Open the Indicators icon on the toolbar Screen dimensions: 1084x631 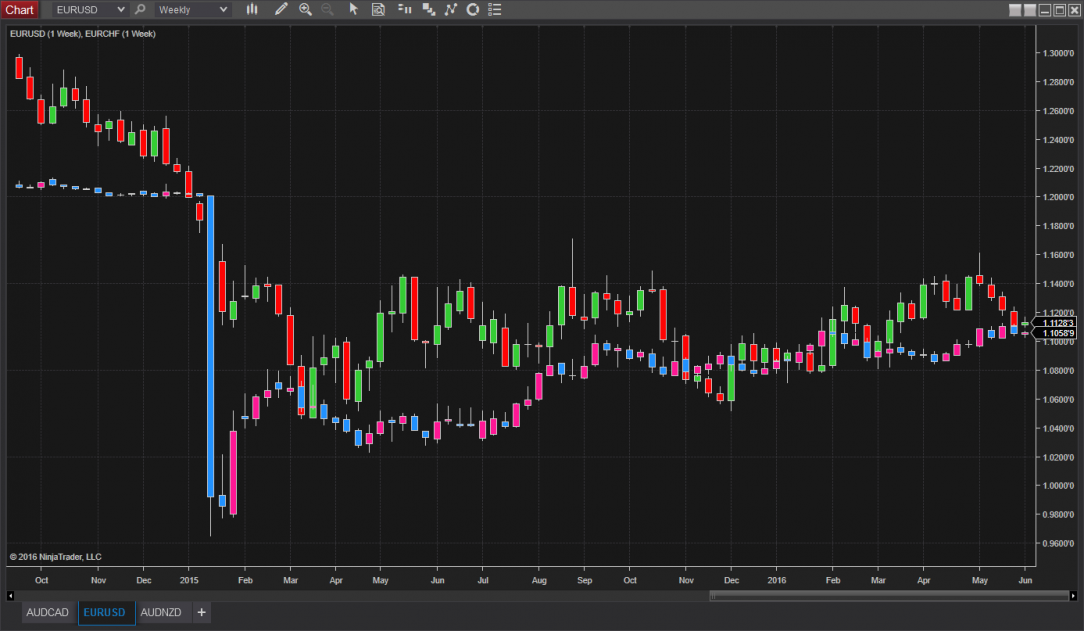click(405, 10)
